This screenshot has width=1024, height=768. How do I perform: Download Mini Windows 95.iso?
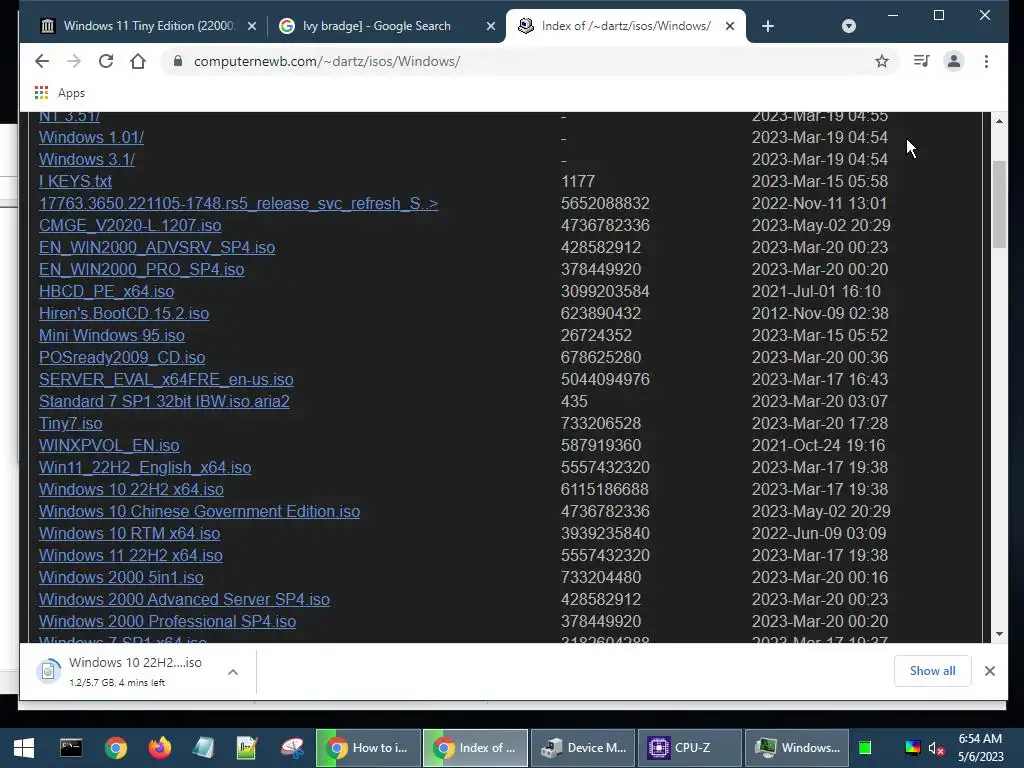(112, 336)
